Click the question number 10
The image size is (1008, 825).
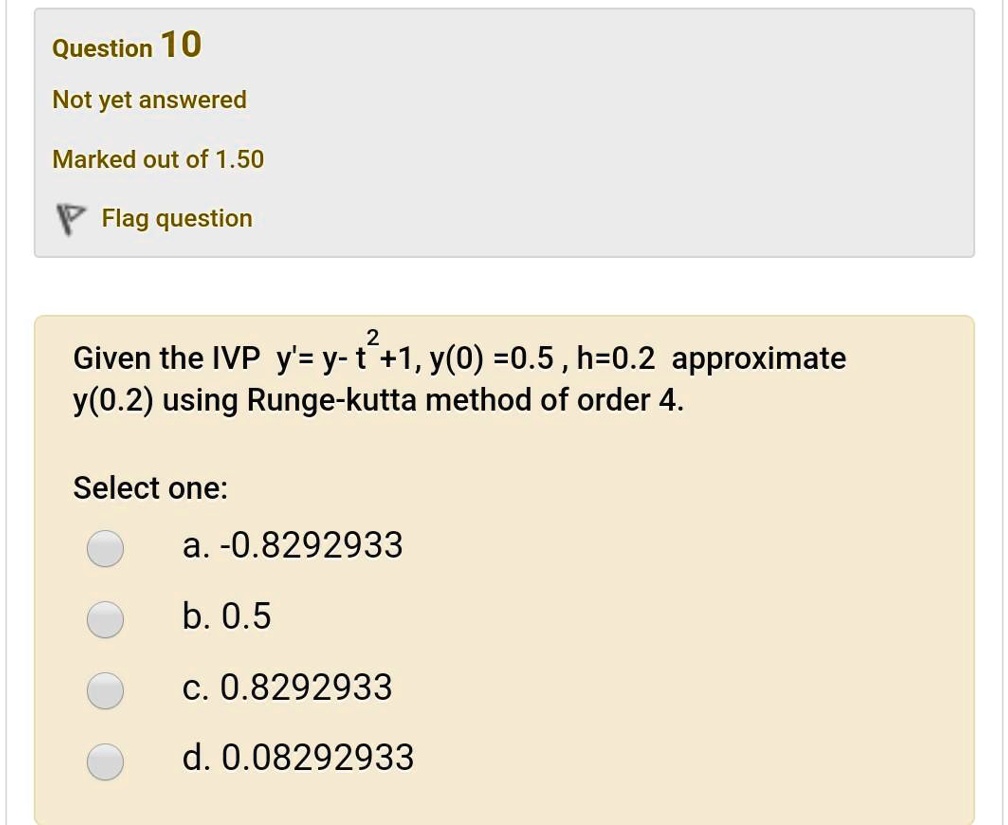[181, 44]
